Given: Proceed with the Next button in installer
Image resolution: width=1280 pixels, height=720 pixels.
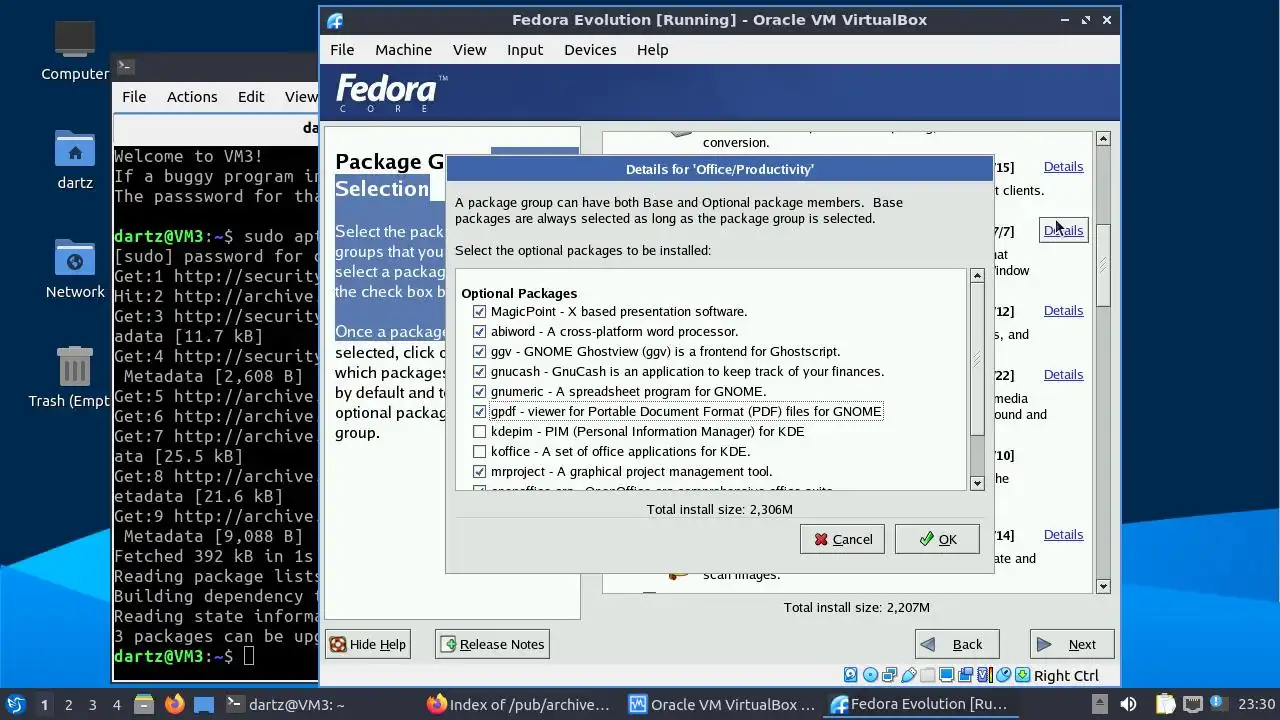Looking at the screenshot, I should [x=1072, y=644].
